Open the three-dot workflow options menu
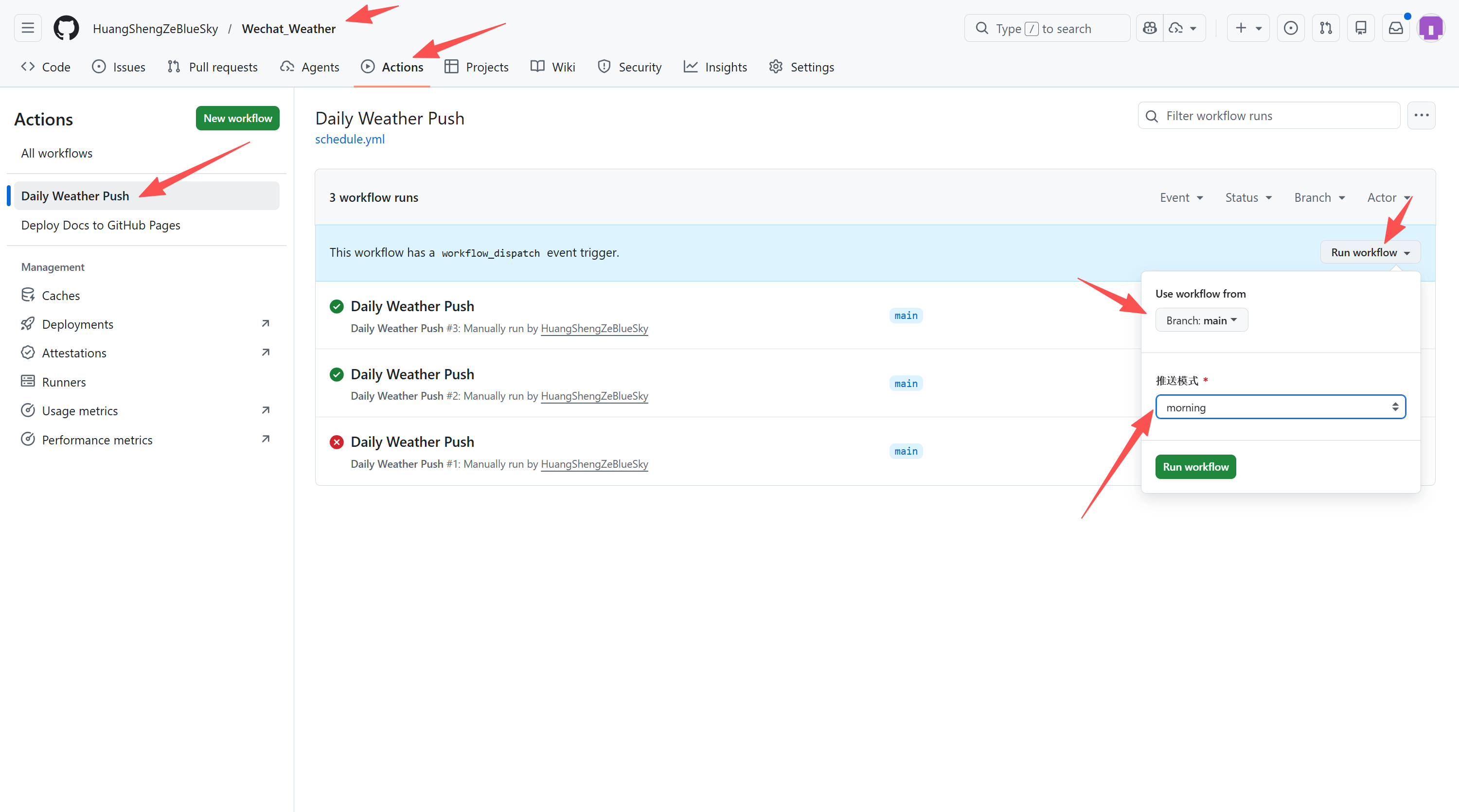1459x812 pixels. 1421,116
